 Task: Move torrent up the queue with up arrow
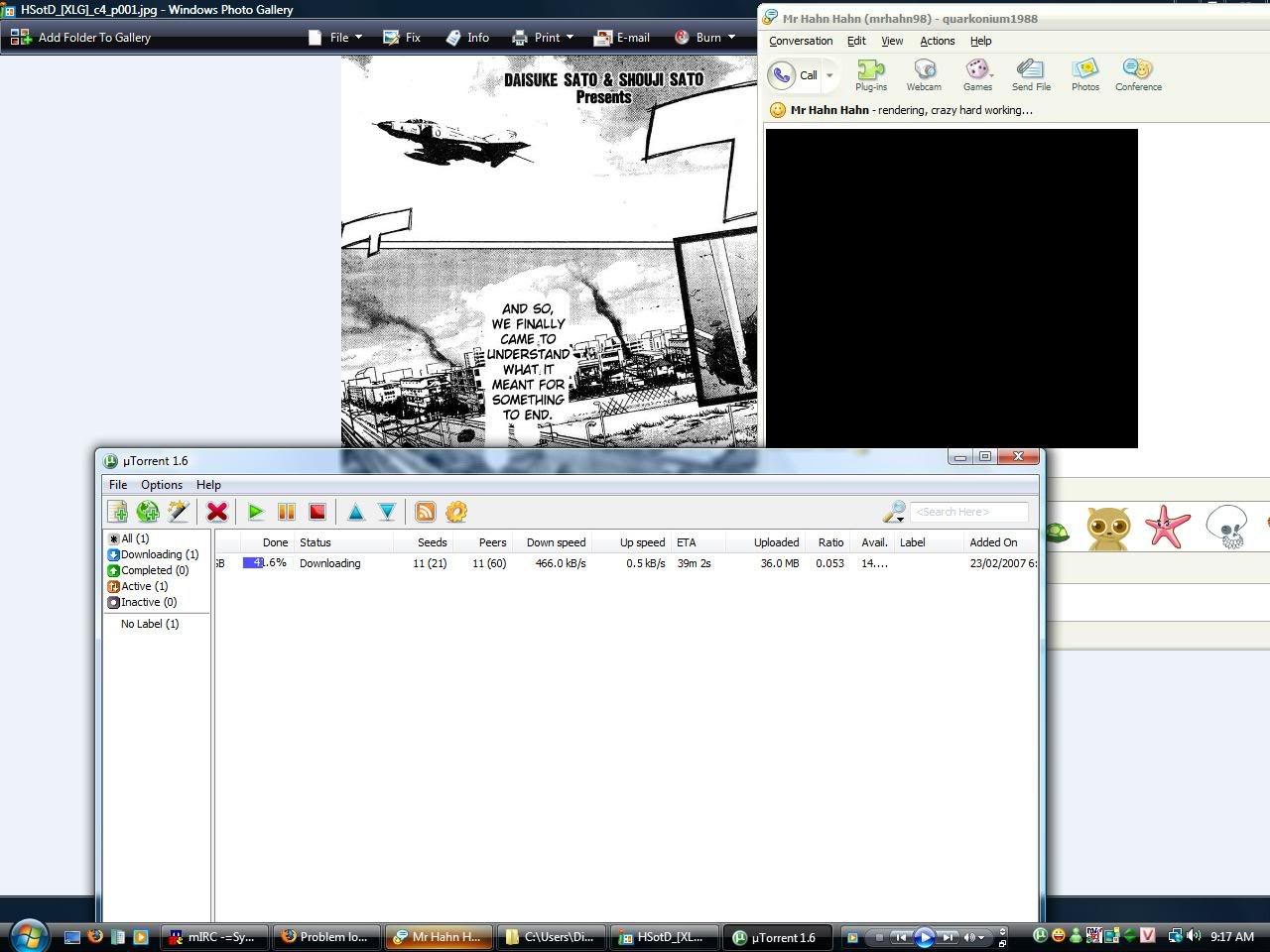point(356,512)
